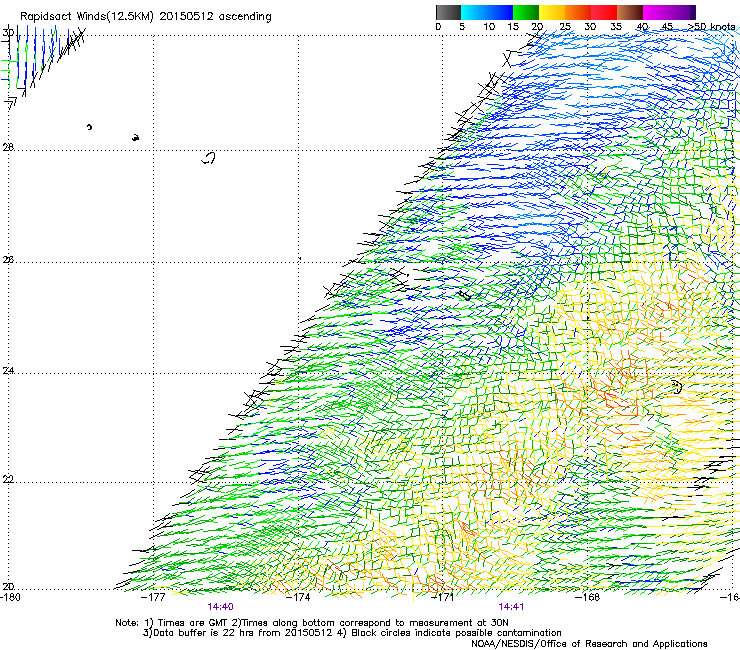Click the cyan 5-10 knots legend color

(474, 12)
